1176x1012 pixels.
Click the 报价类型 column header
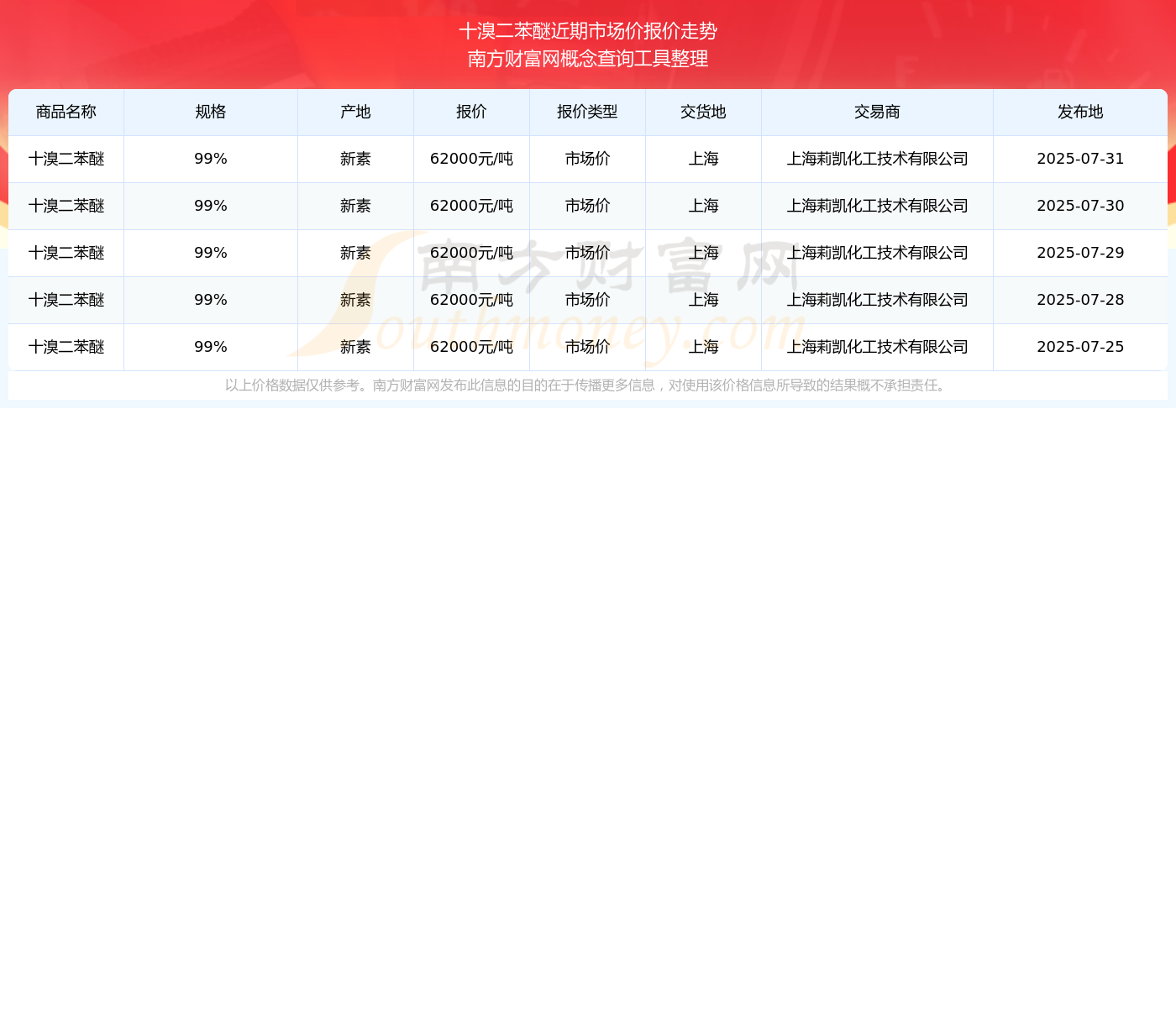[x=588, y=112]
